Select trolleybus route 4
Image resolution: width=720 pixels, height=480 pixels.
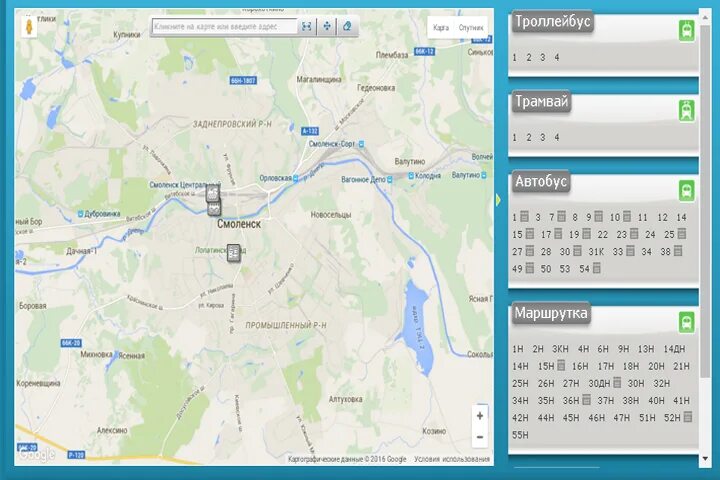pyautogui.click(x=557, y=57)
